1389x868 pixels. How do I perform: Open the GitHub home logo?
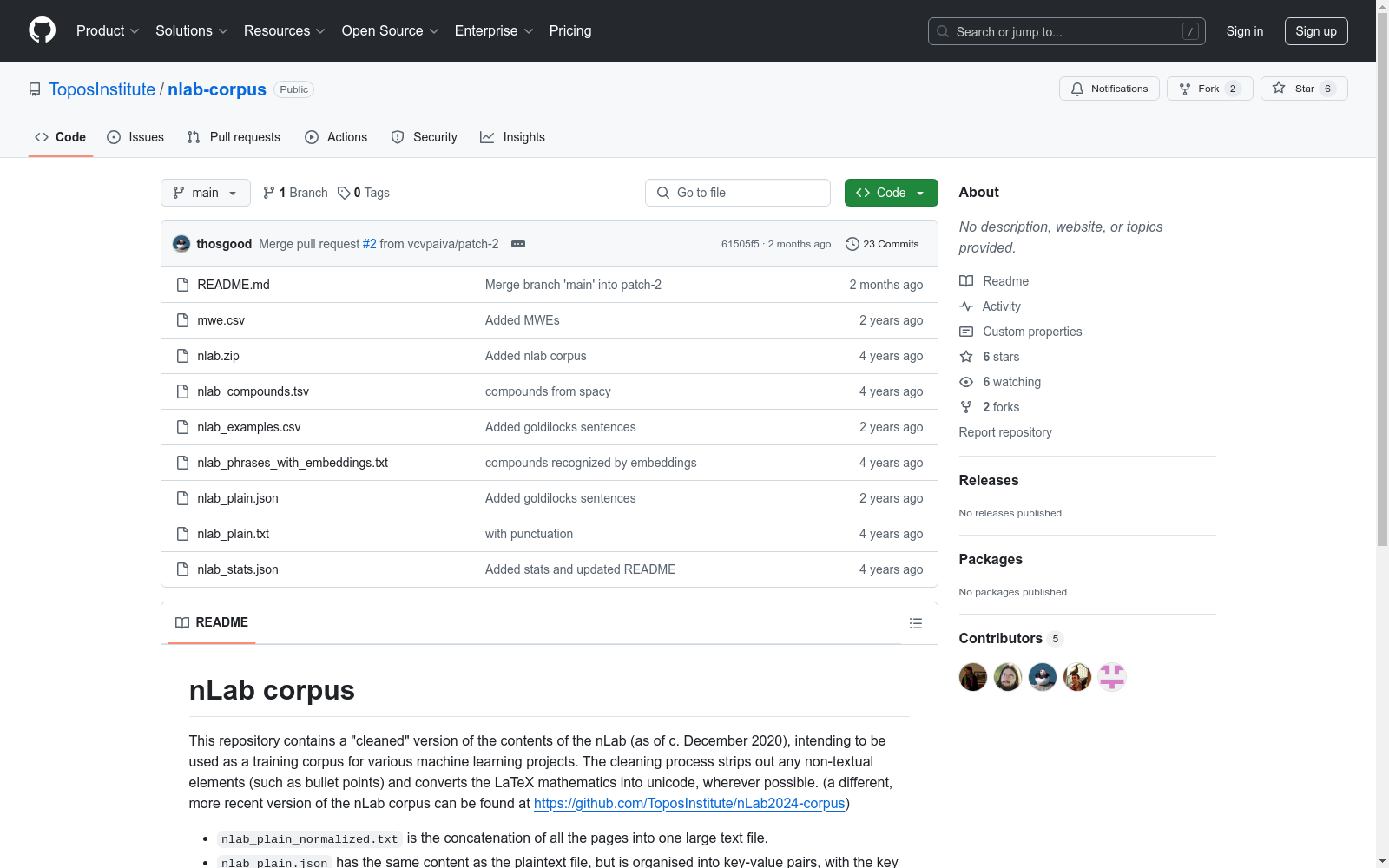coord(42,30)
